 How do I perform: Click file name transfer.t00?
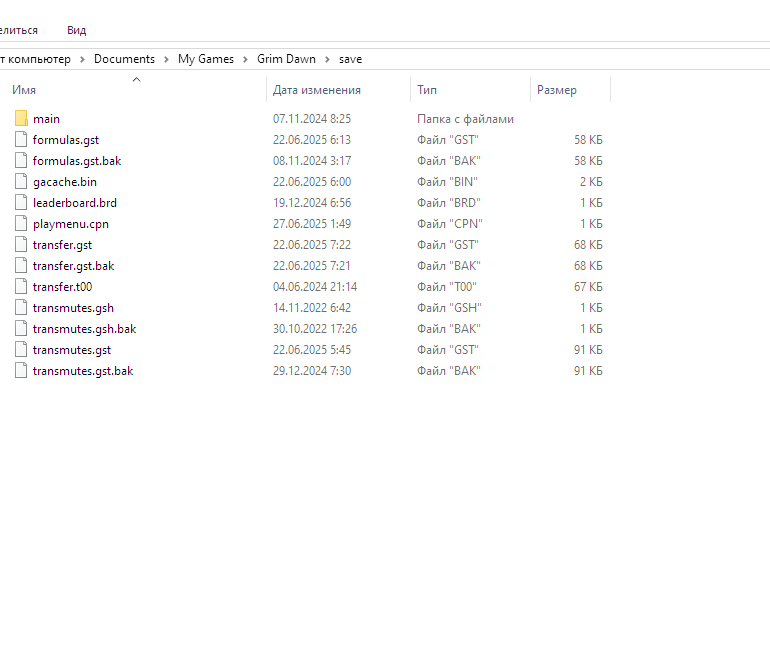pyautogui.click(x=62, y=287)
